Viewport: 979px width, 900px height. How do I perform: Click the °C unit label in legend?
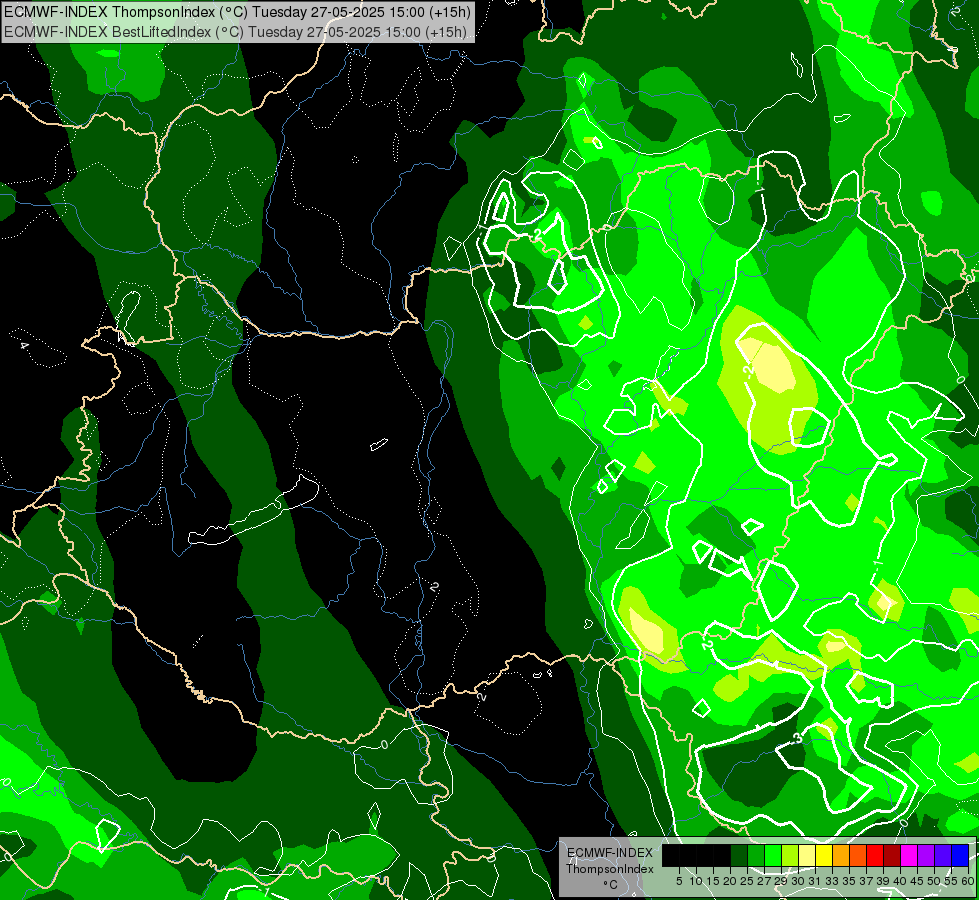coord(610,885)
